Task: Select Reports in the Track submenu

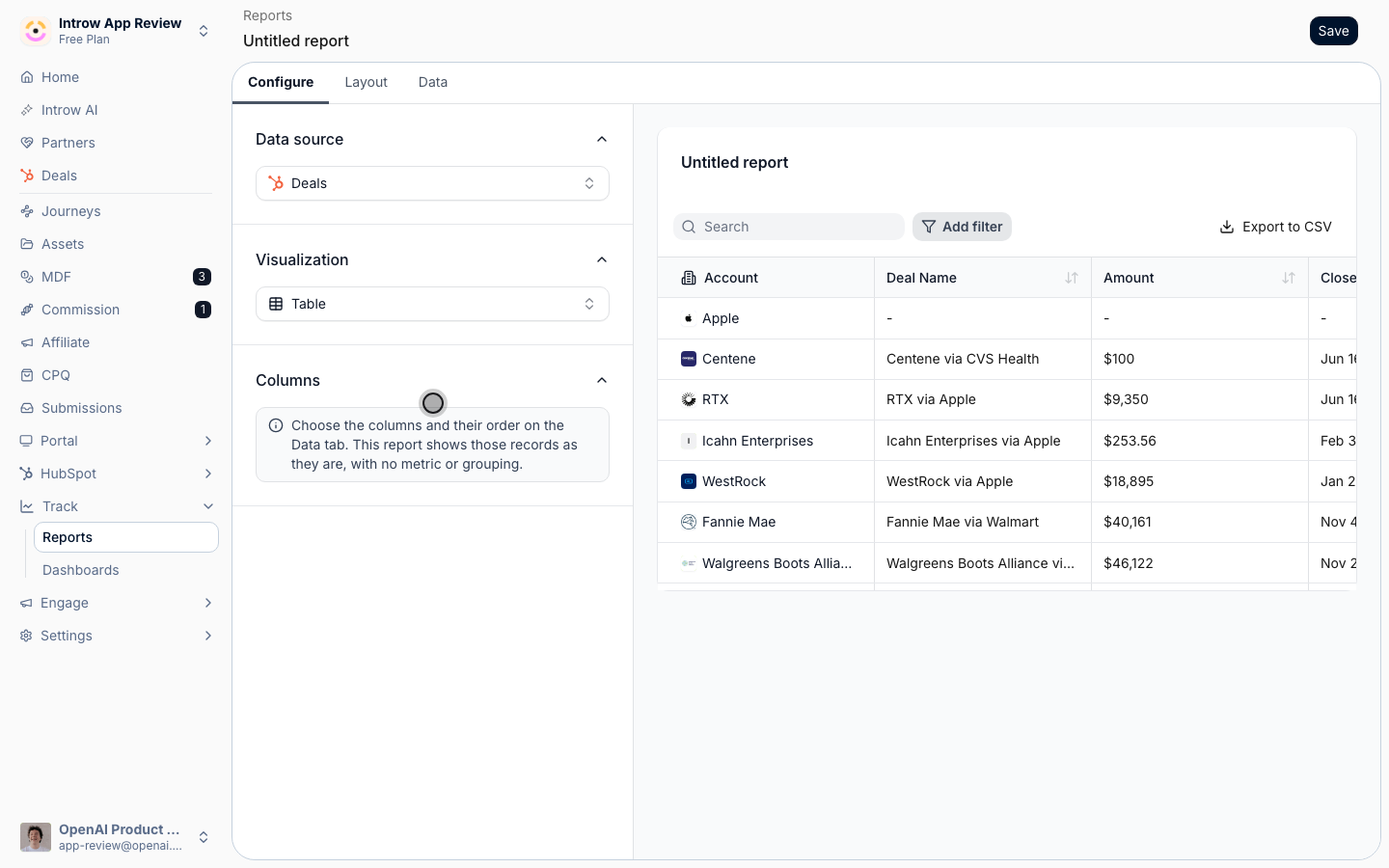Action: (126, 537)
